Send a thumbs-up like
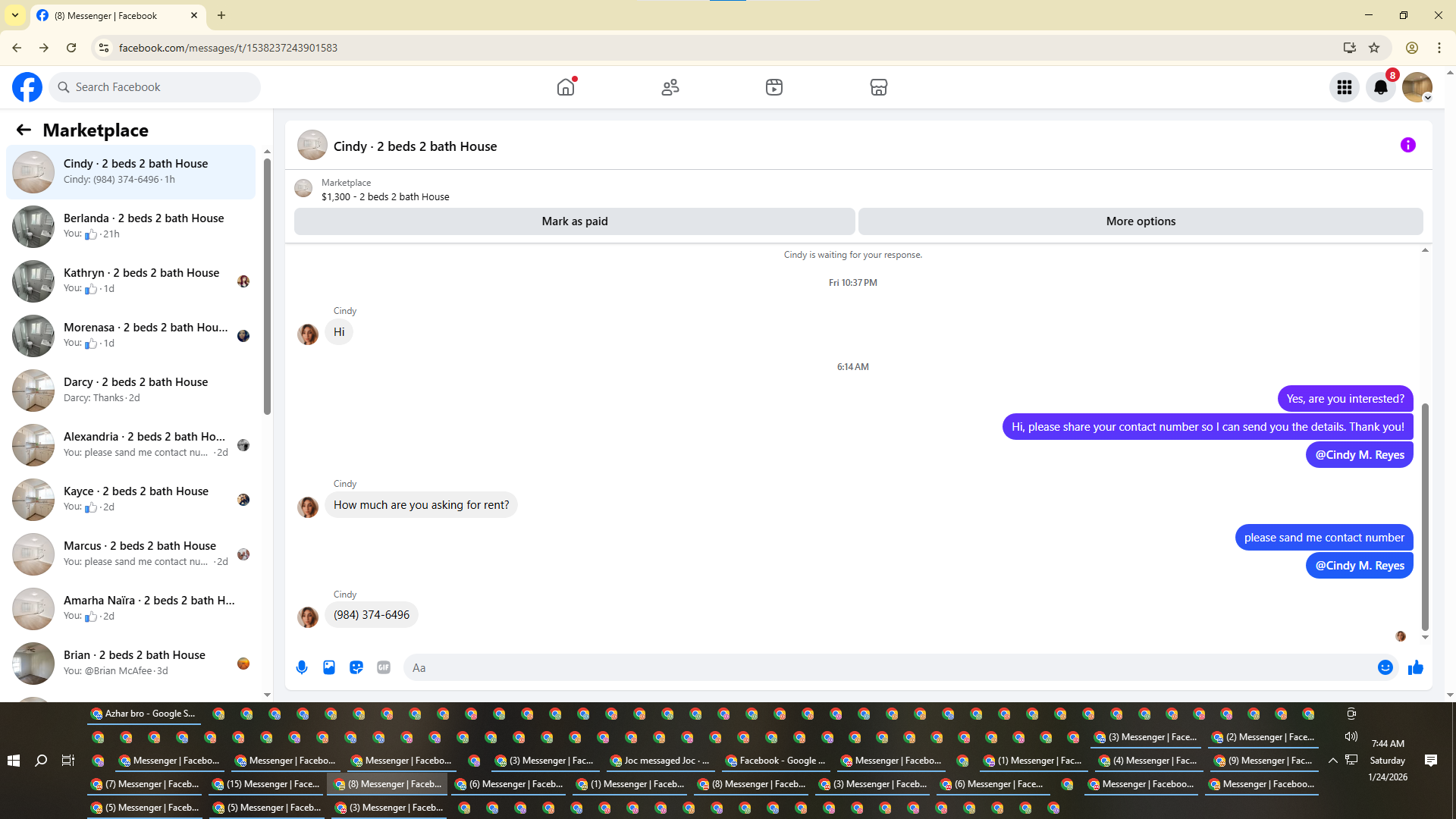Screen dimensions: 1456x819 [x=1415, y=667]
